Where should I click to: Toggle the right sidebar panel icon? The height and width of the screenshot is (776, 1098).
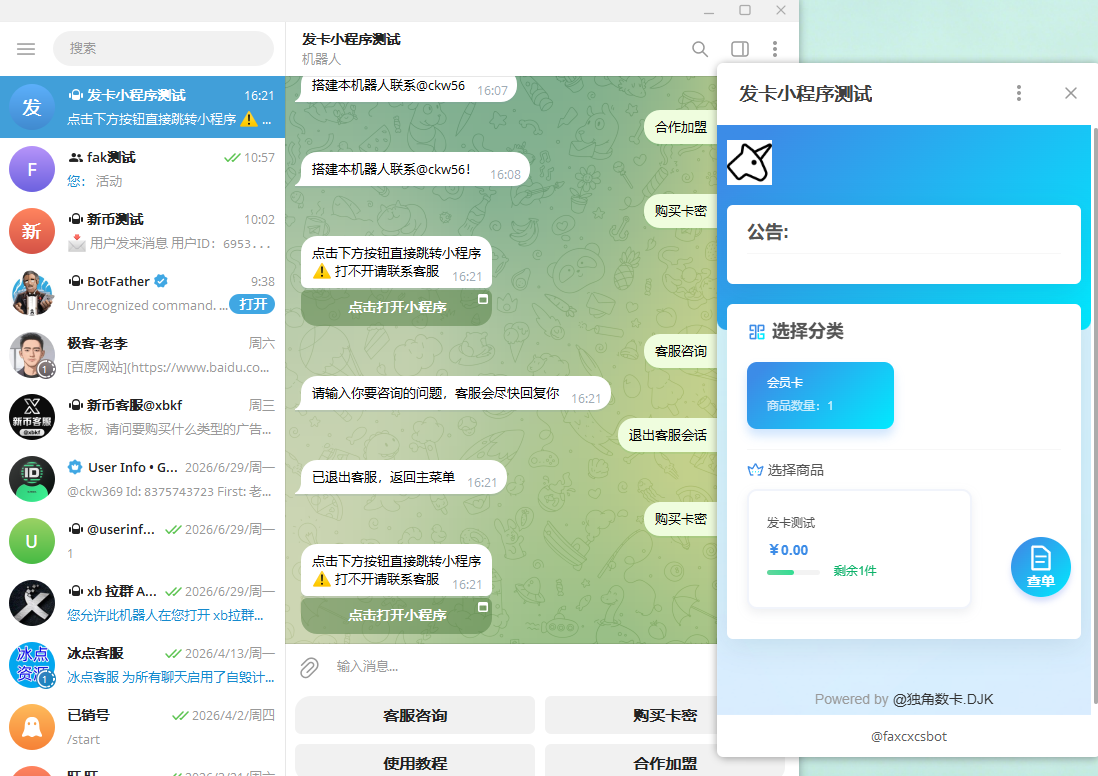pos(739,48)
